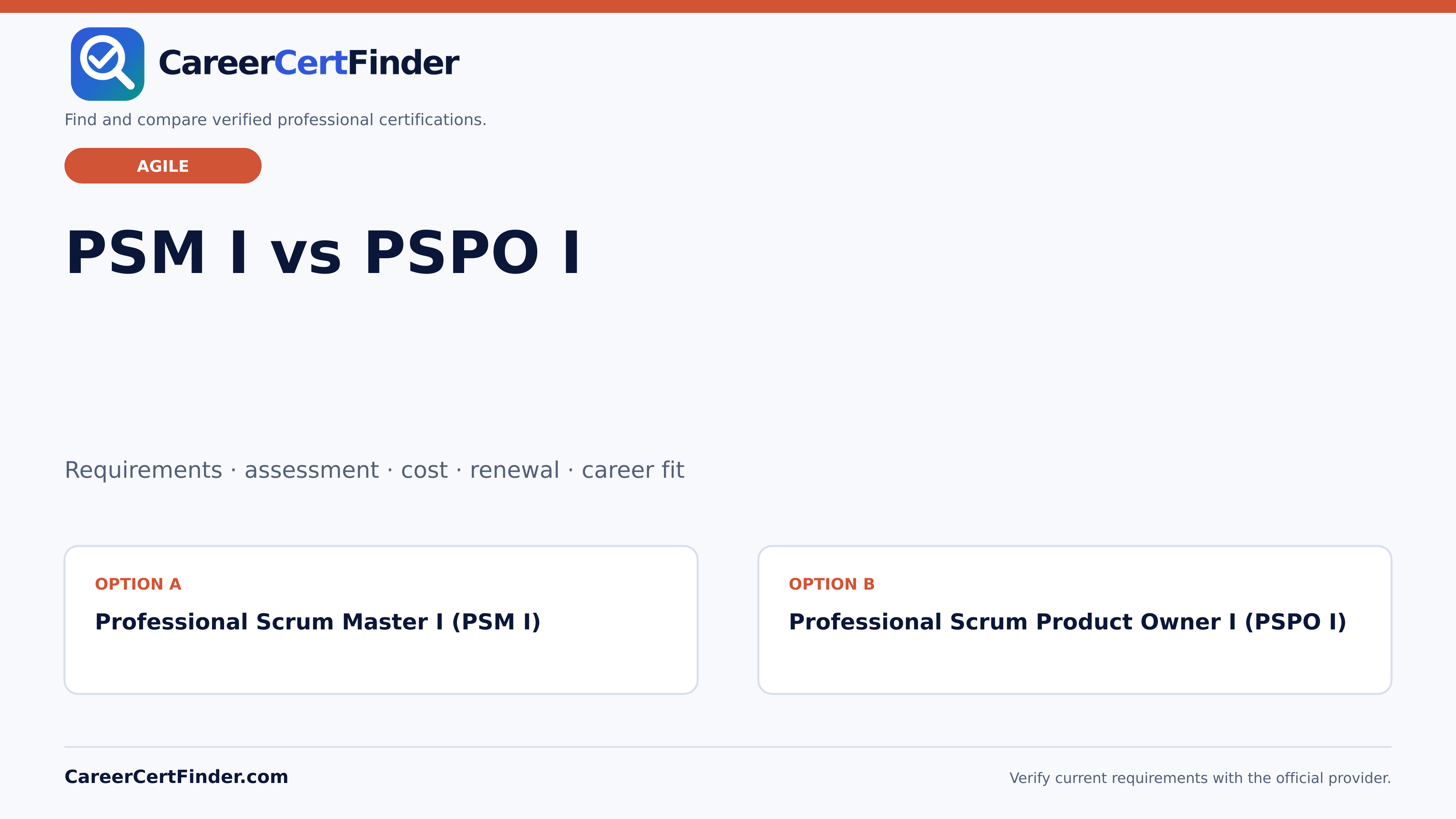Click the 'Requirements · assessment · cost' subtitle line
The width and height of the screenshot is (1456, 819).
[374, 470]
